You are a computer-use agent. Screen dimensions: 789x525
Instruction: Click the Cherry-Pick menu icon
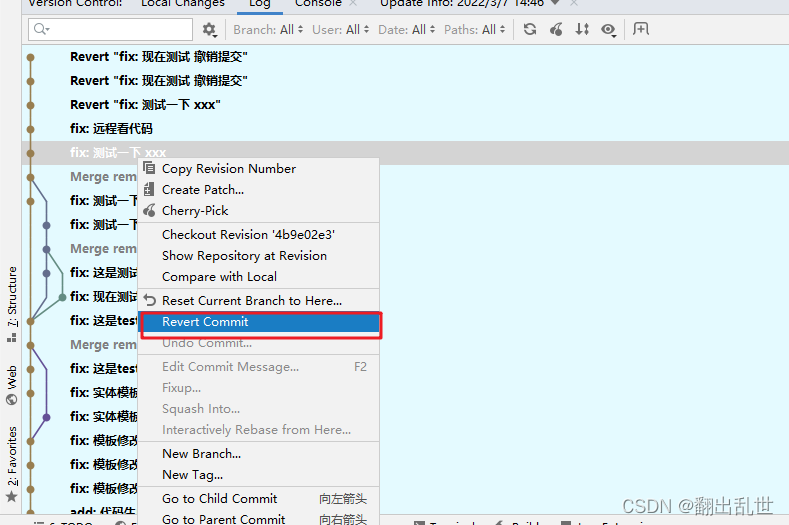click(149, 210)
